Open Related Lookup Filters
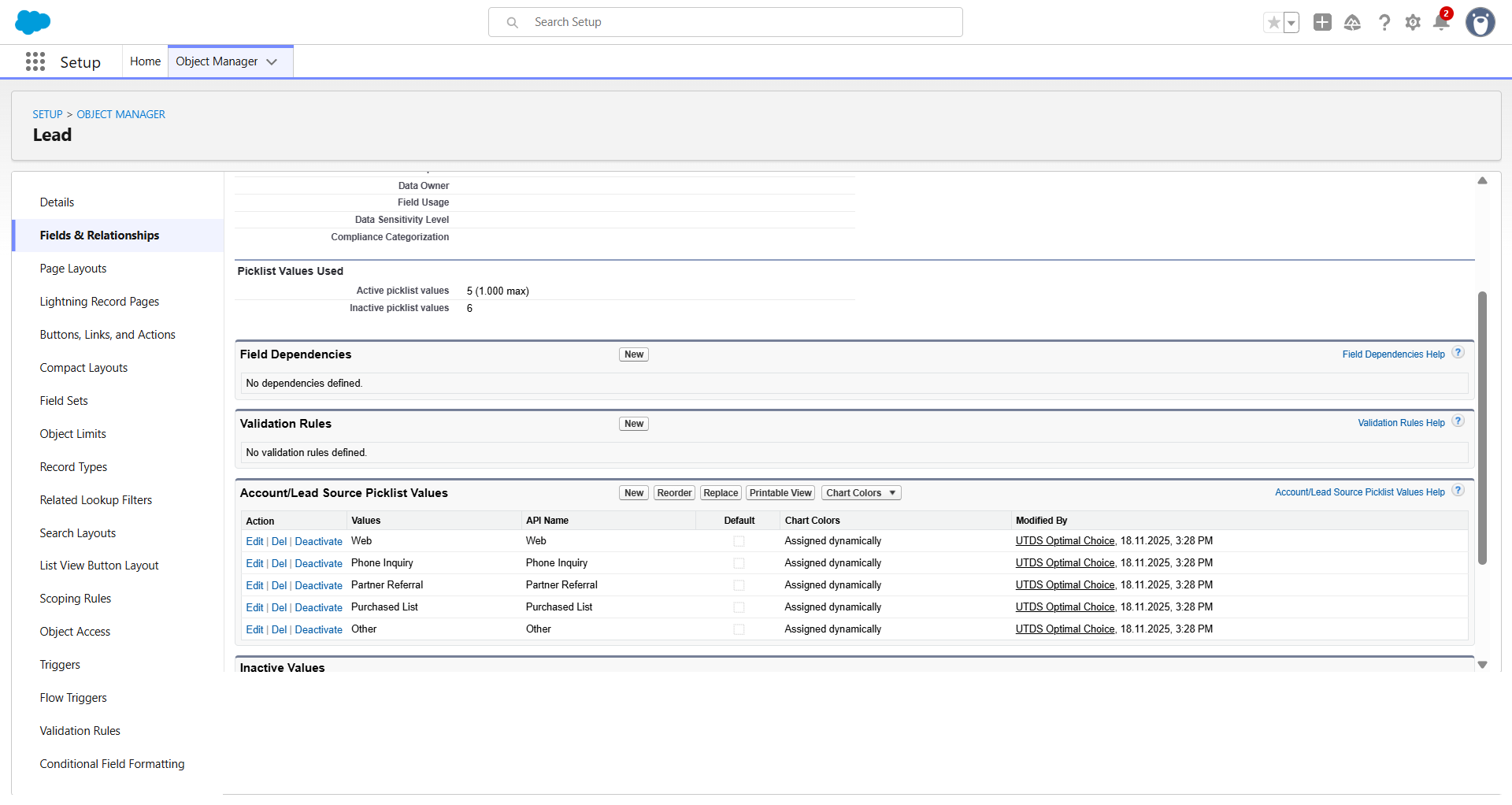Screen dimensions: 1512x805 pyautogui.click(x=96, y=500)
